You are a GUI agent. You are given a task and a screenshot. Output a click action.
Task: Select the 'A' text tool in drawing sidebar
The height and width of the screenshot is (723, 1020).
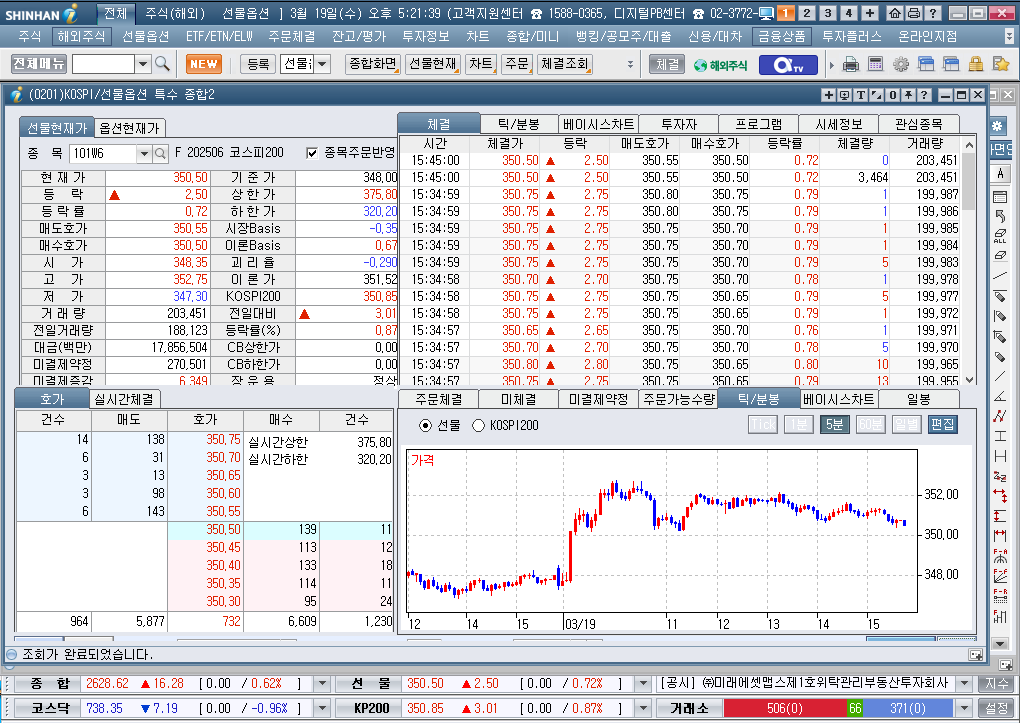click(x=1000, y=174)
